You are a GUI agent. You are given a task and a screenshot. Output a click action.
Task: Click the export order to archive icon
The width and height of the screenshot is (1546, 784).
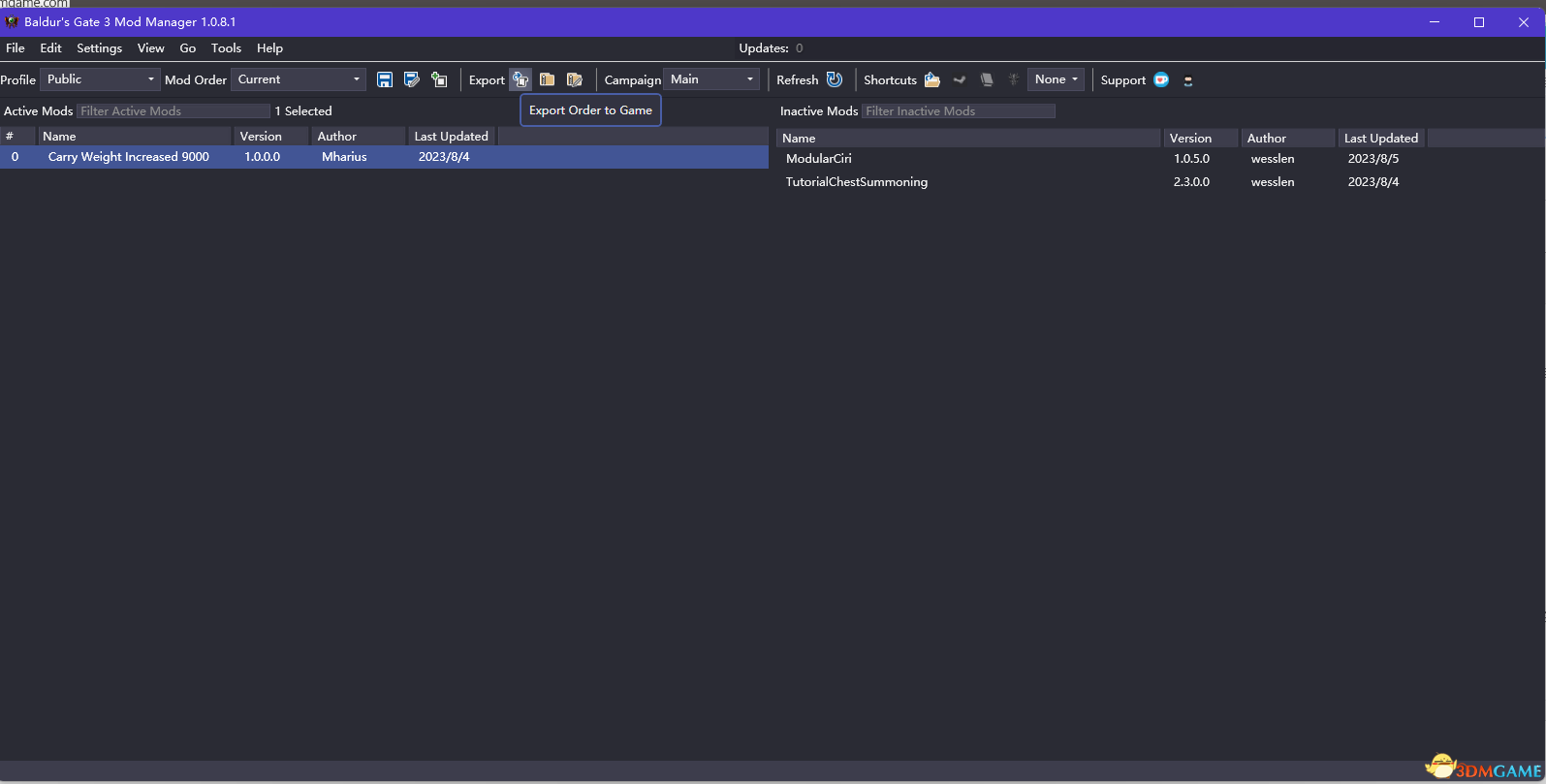[x=548, y=79]
